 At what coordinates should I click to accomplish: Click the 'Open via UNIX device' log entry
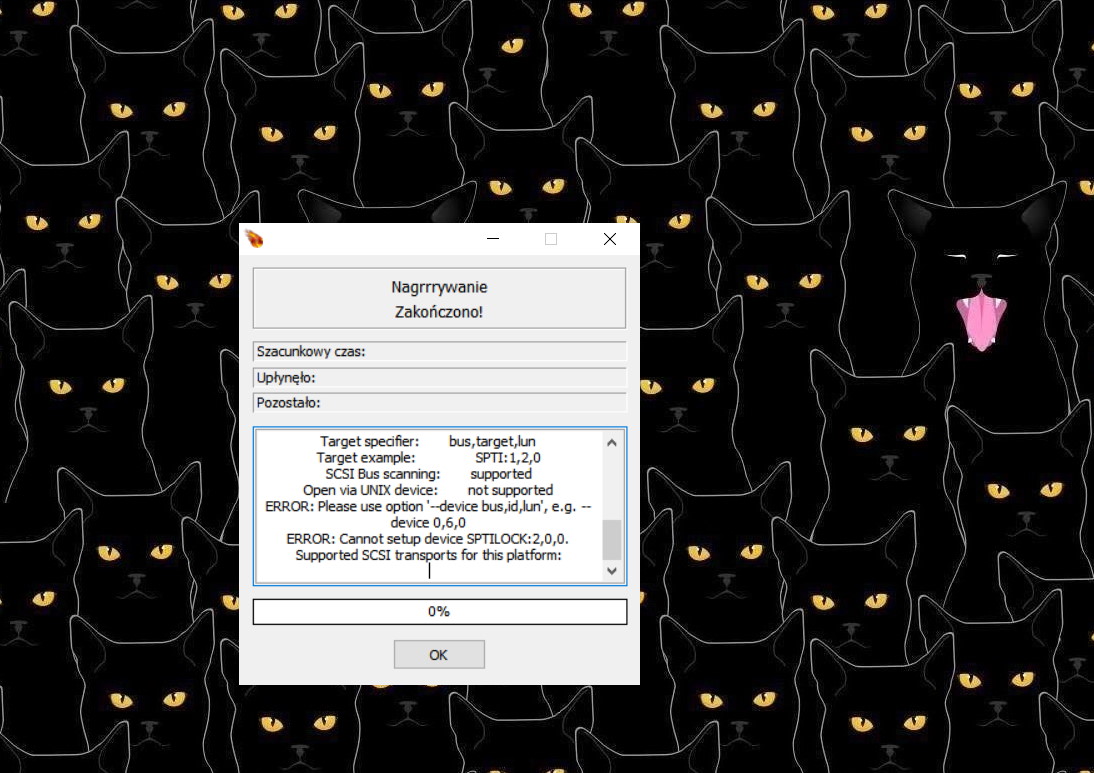[x=428, y=490]
